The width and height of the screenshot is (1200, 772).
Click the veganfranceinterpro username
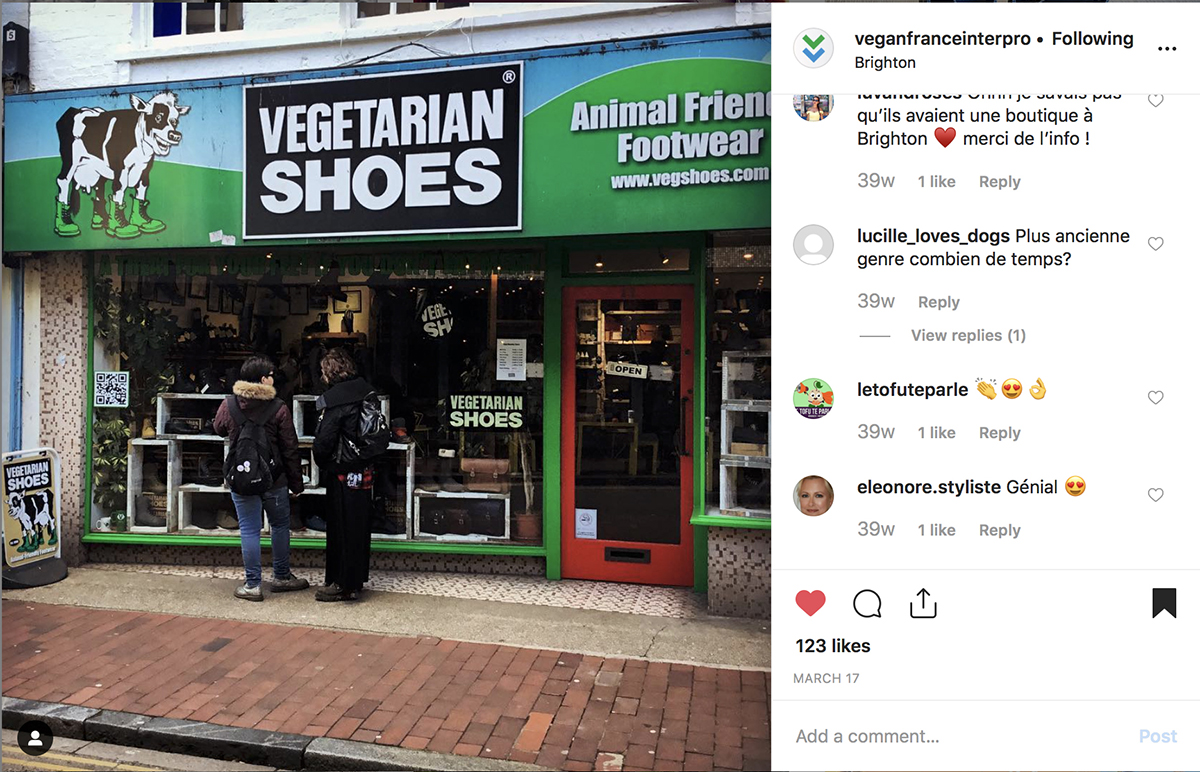[944, 39]
